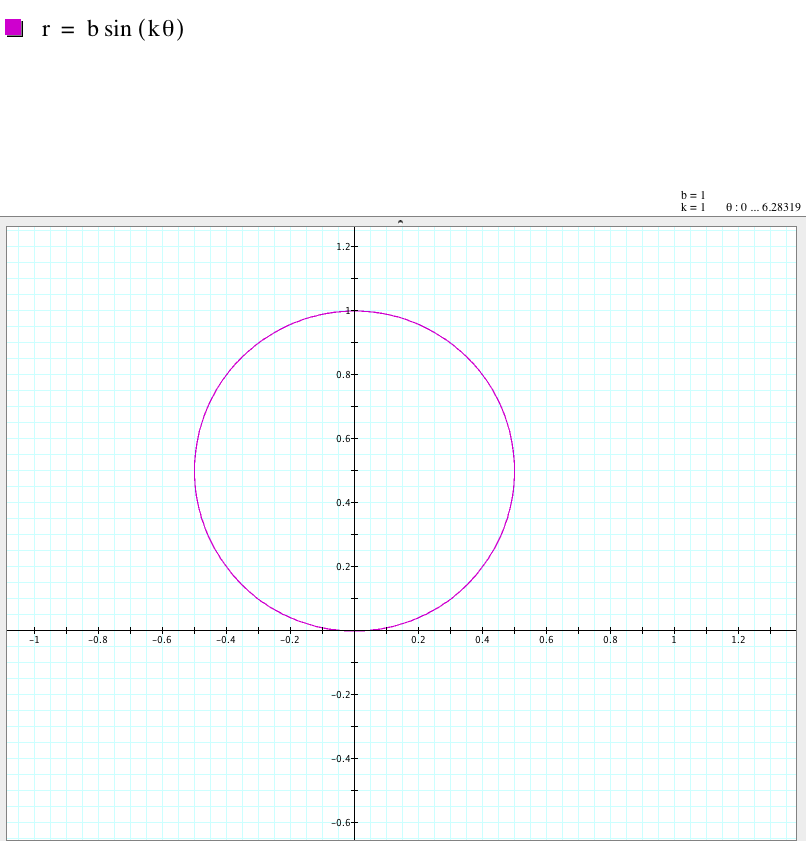Click the -0.6 label on the vertical axis
Screen dimensions: 806x841
(341, 822)
